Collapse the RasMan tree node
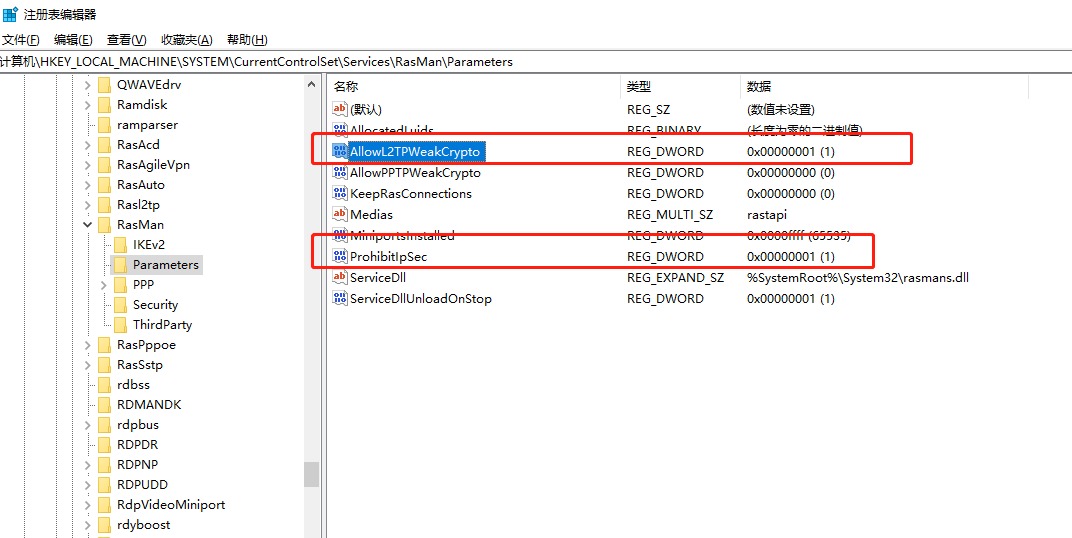 [88, 225]
